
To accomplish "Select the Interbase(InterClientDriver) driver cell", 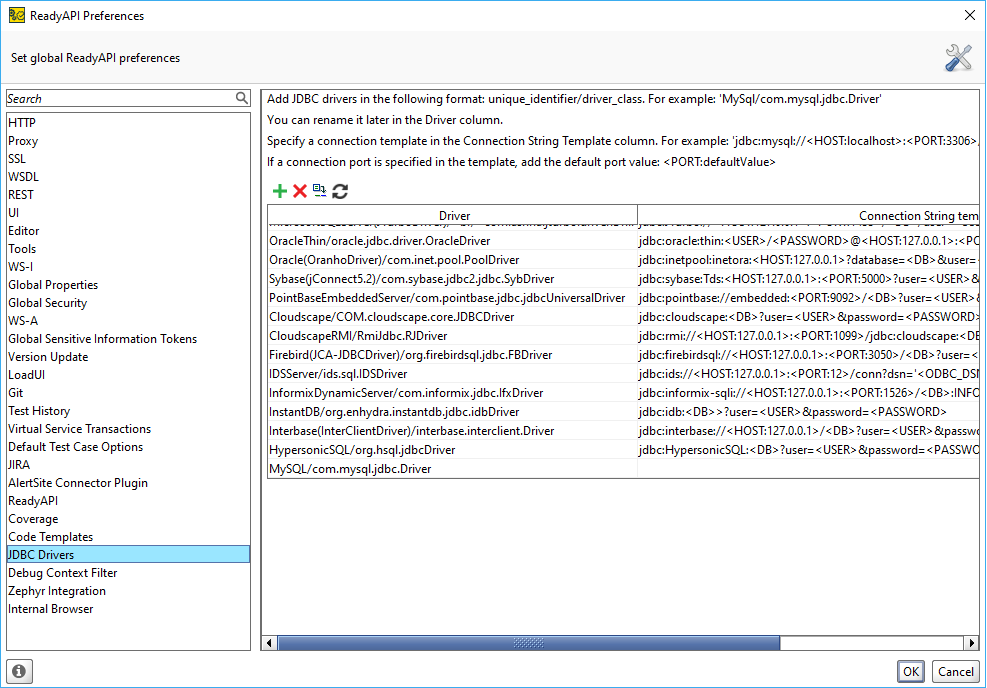I will 453,431.
